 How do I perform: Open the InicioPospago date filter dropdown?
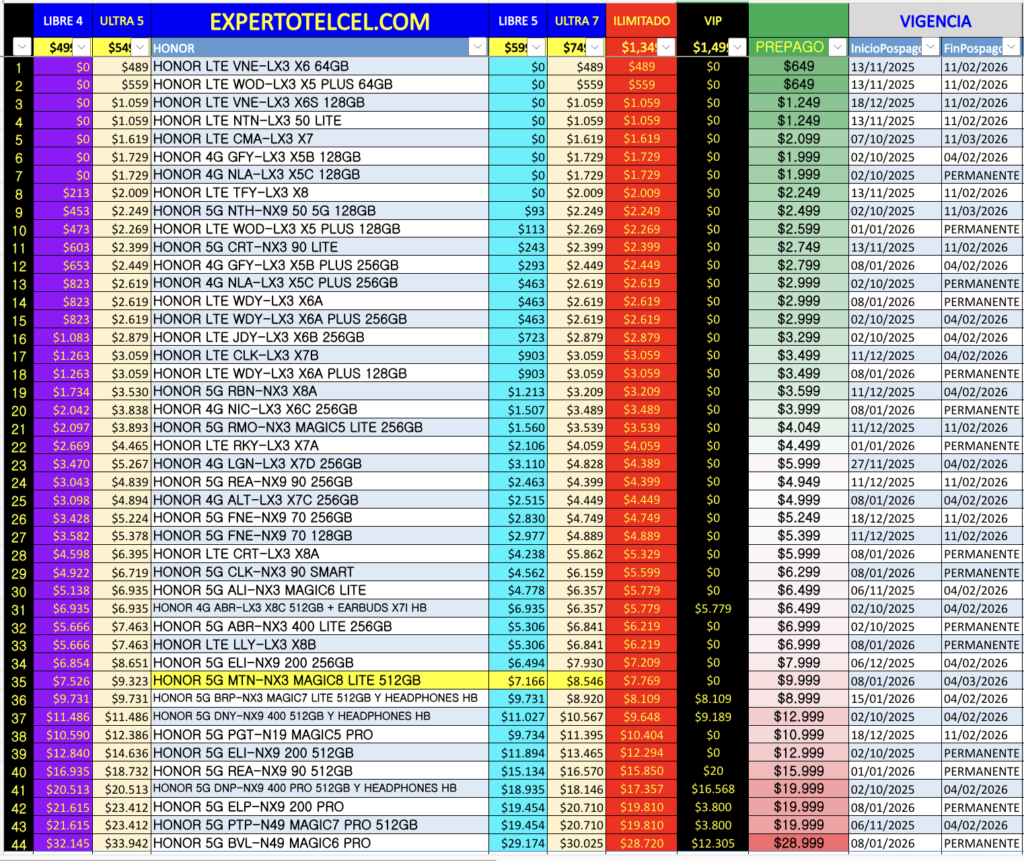[x=930, y=47]
